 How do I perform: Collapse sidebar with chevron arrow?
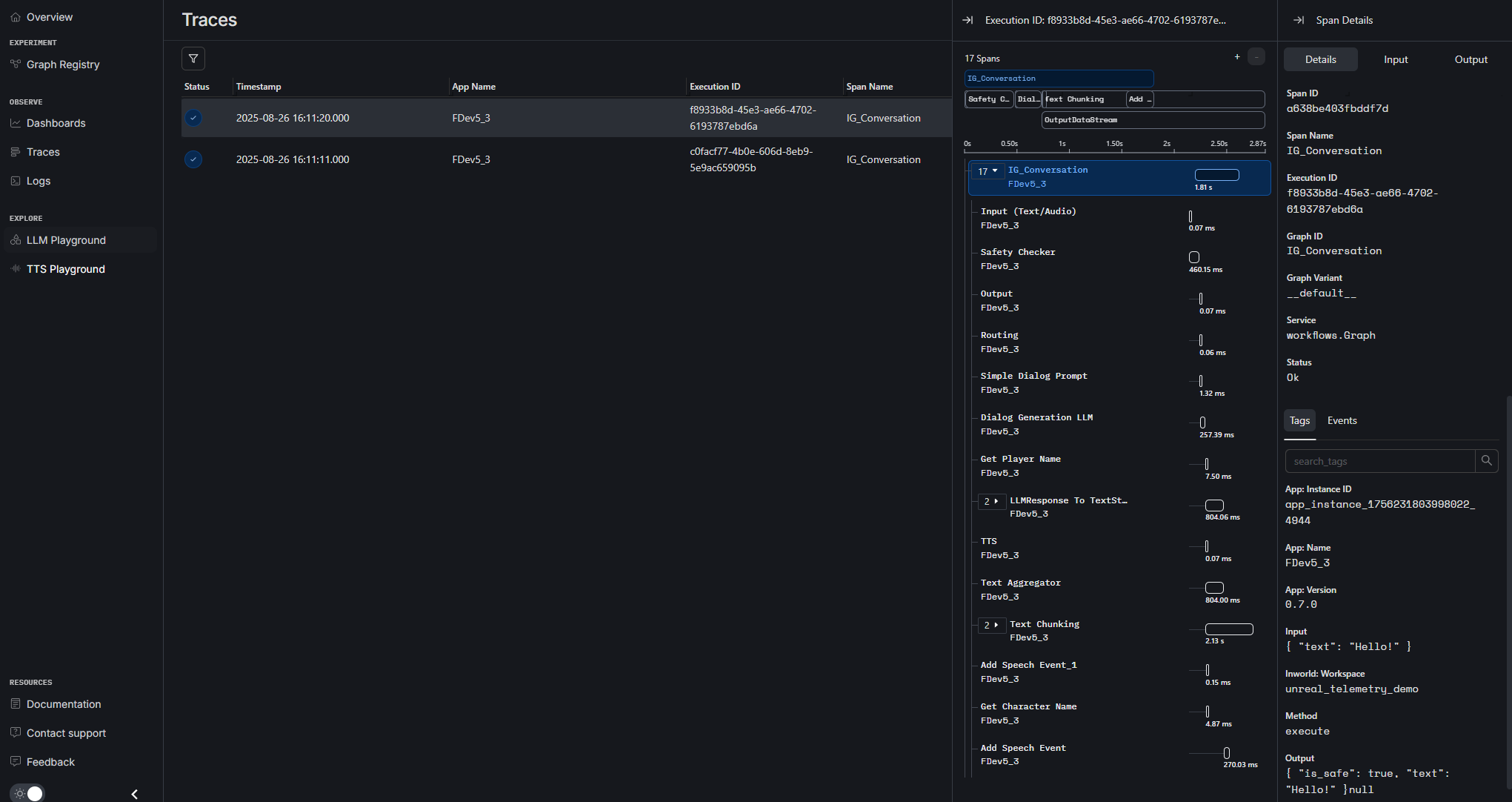tap(134, 794)
